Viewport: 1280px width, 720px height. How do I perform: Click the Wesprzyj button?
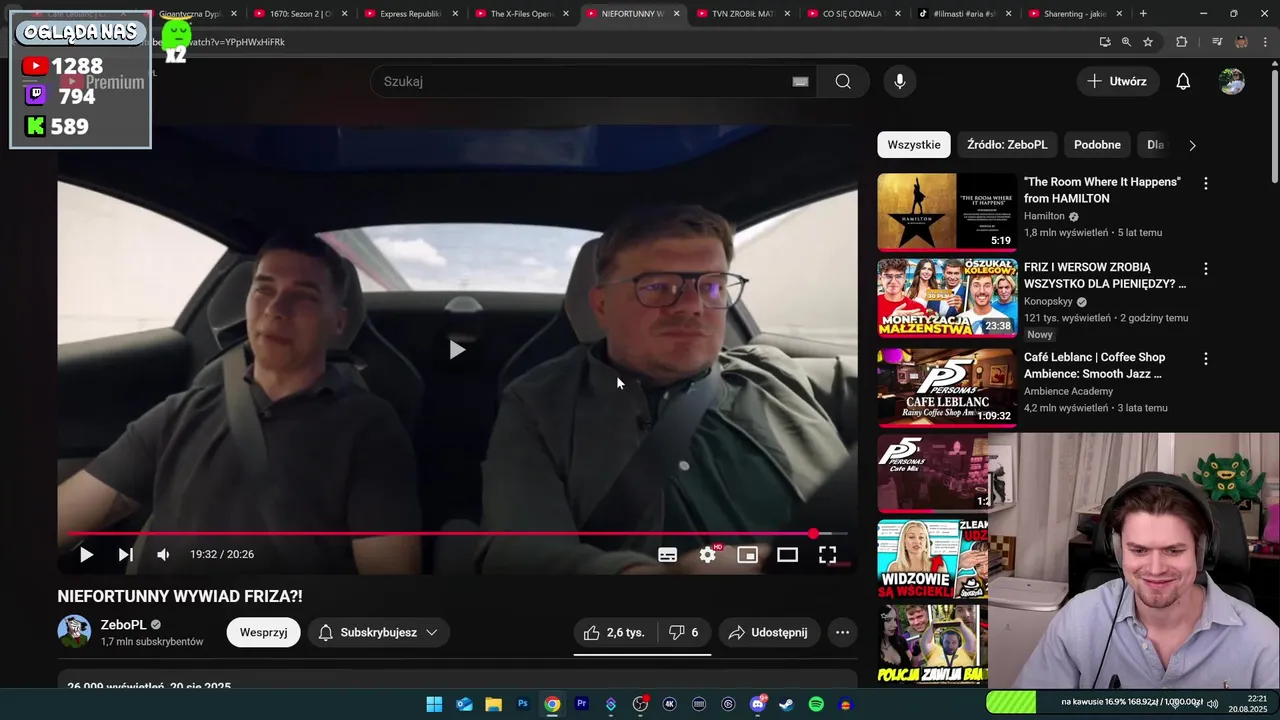263,632
